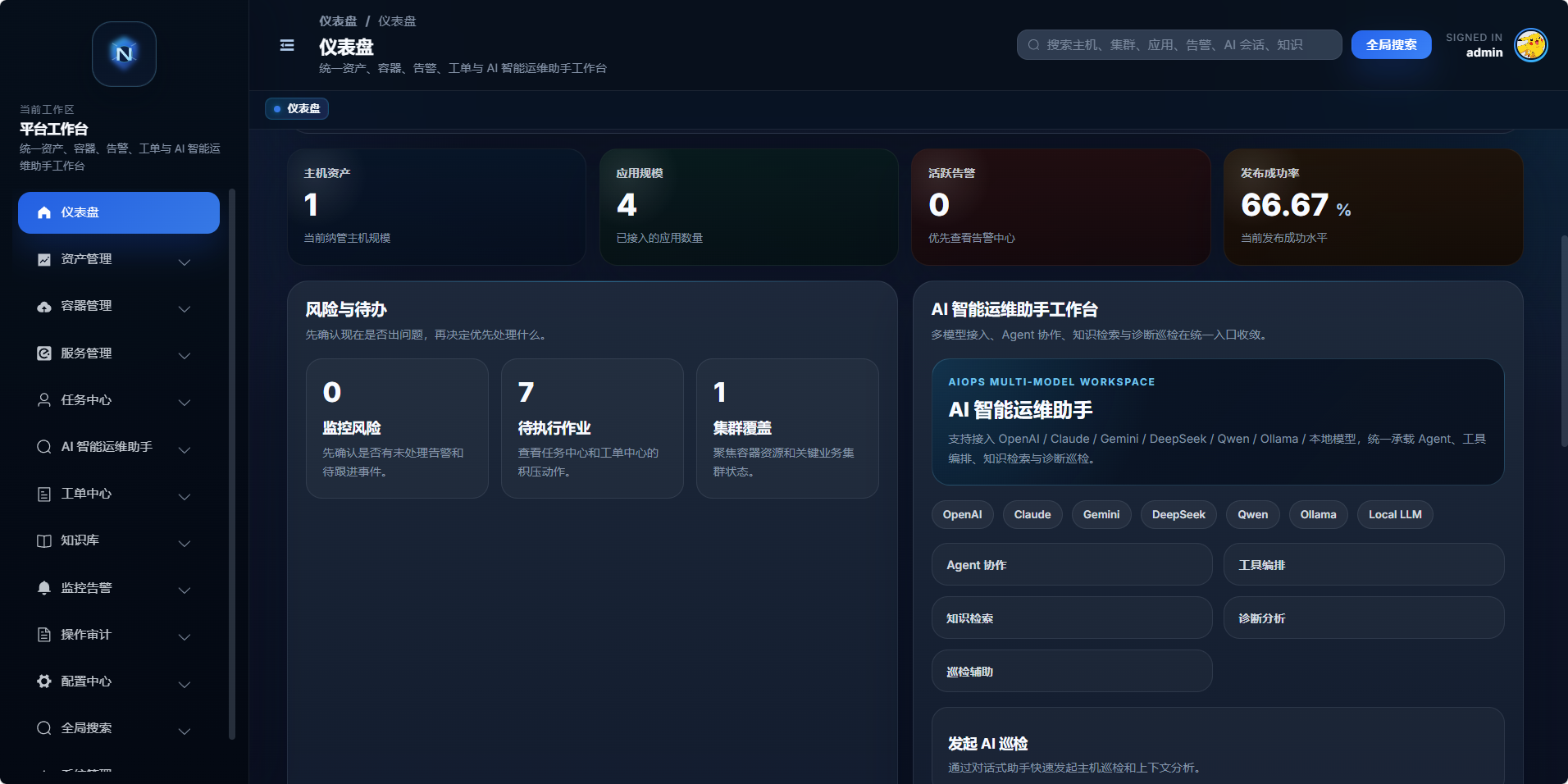Click the 全局搜索 search button

1392,45
